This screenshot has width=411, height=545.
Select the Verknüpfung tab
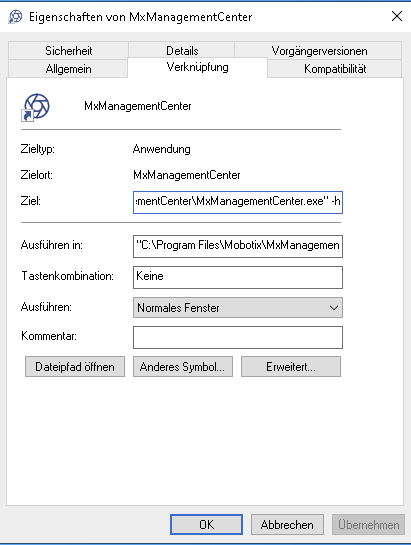[198, 67]
